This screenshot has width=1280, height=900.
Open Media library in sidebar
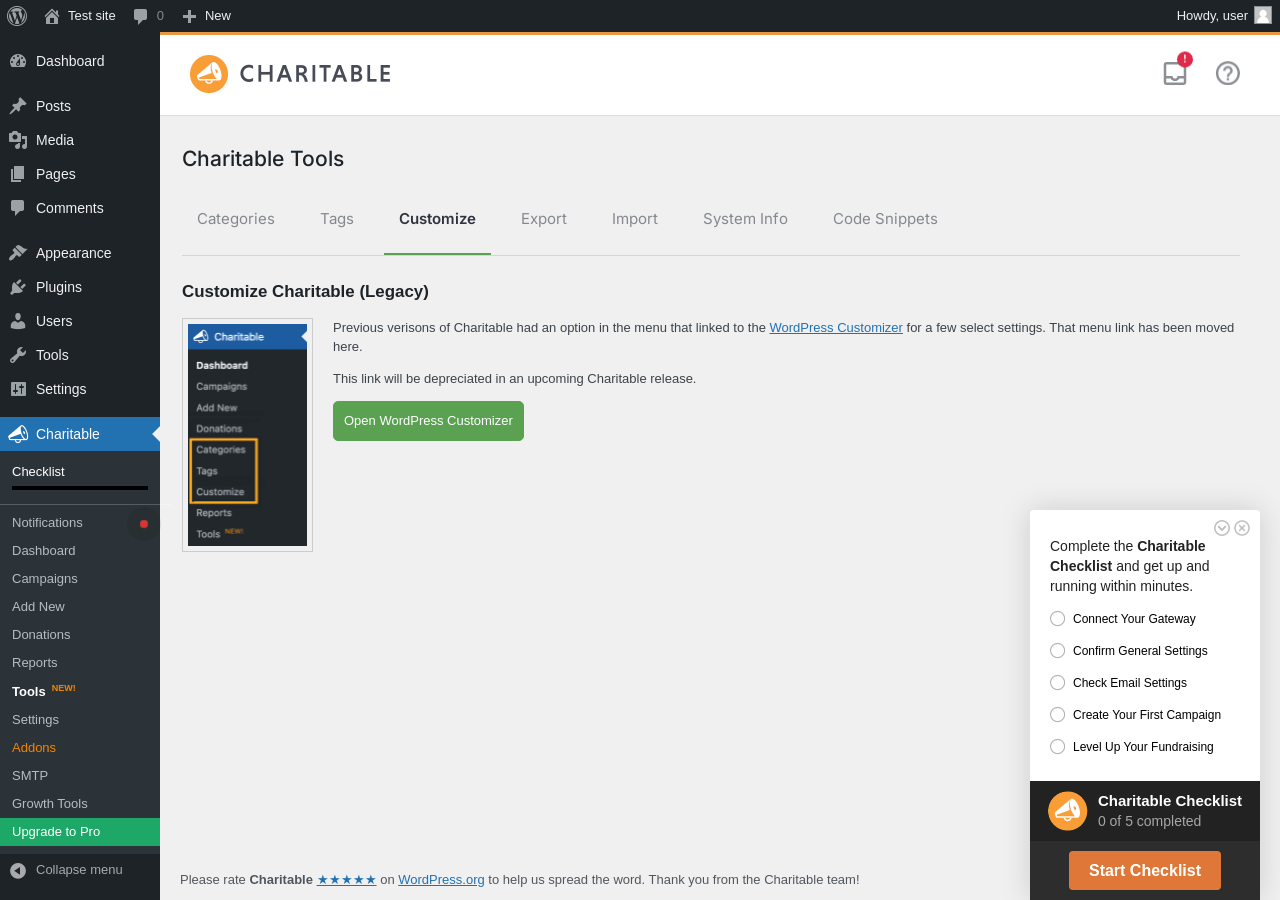tap(80, 140)
